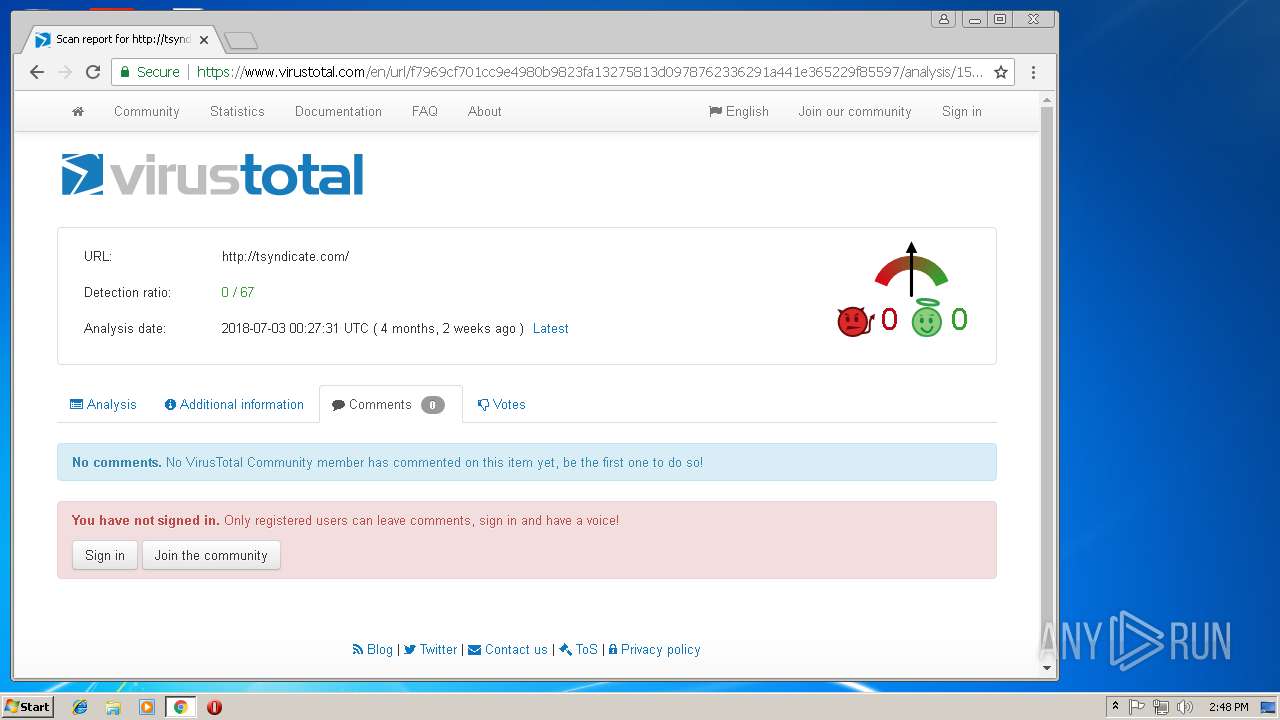1280x720 pixels.
Task: Open Chrome three-dot menu
Action: click(x=1033, y=72)
